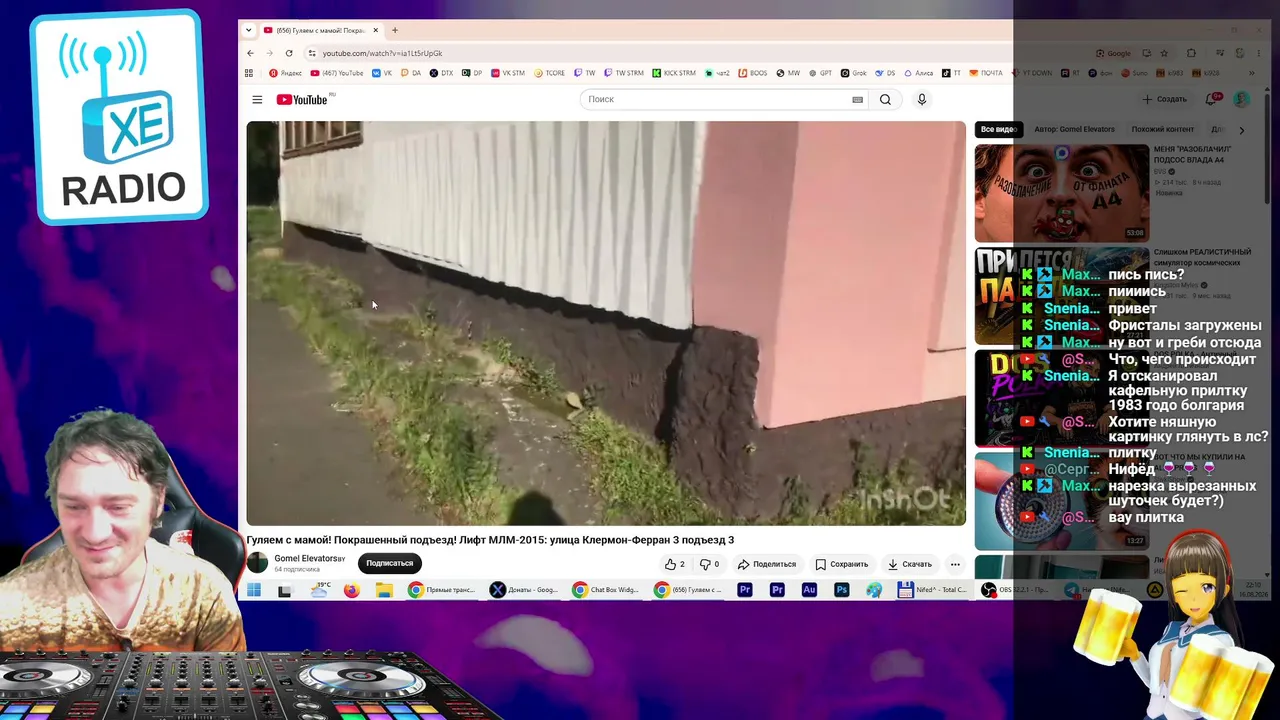1280x720 pixels.
Task: Select the Автор: Gomel Elevators chip
Action: click(1074, 129)
